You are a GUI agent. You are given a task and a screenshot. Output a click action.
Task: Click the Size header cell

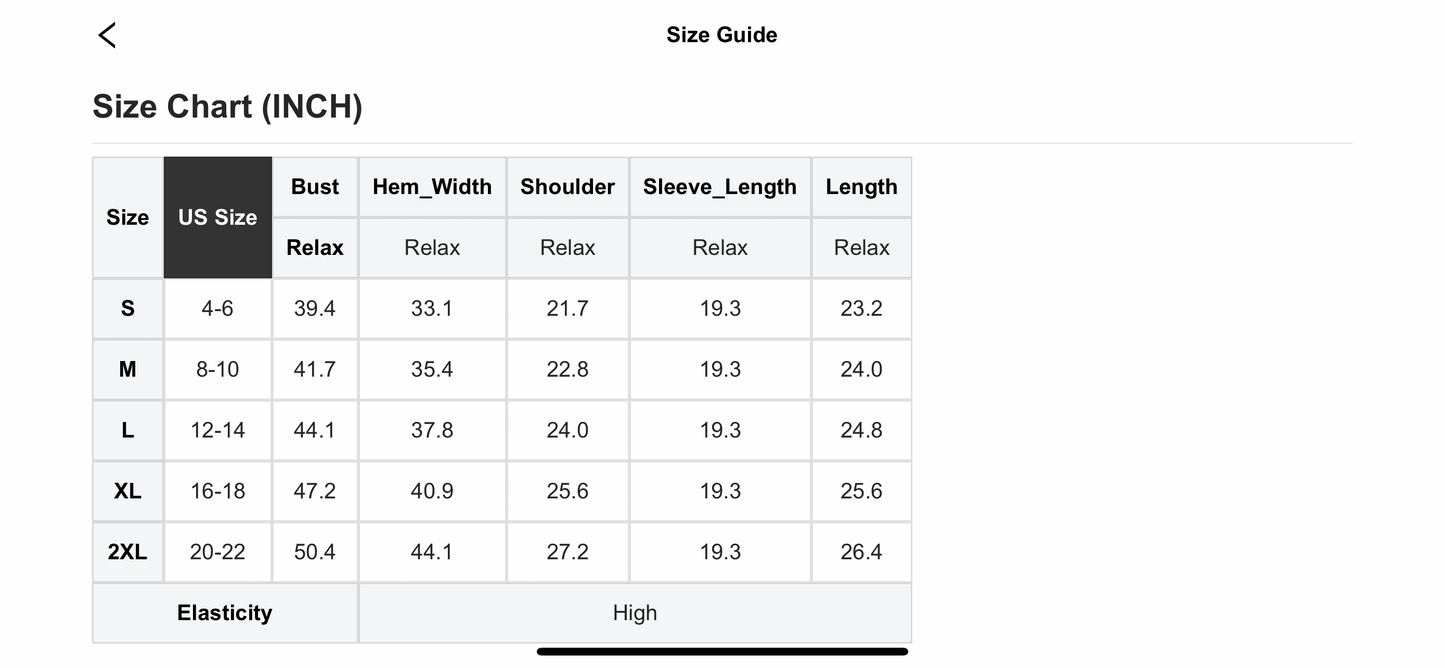point(128,217)
